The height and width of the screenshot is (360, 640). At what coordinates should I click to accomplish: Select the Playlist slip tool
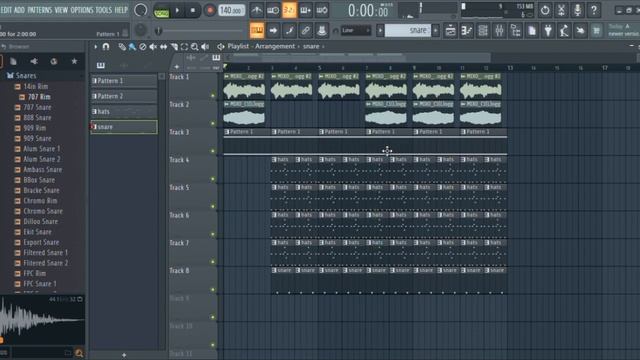click(164, 47)
